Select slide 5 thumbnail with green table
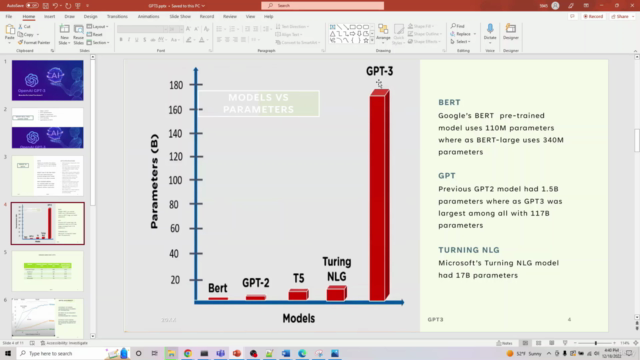640x360 pixels. pyautogui.click(x=47, y=271)
